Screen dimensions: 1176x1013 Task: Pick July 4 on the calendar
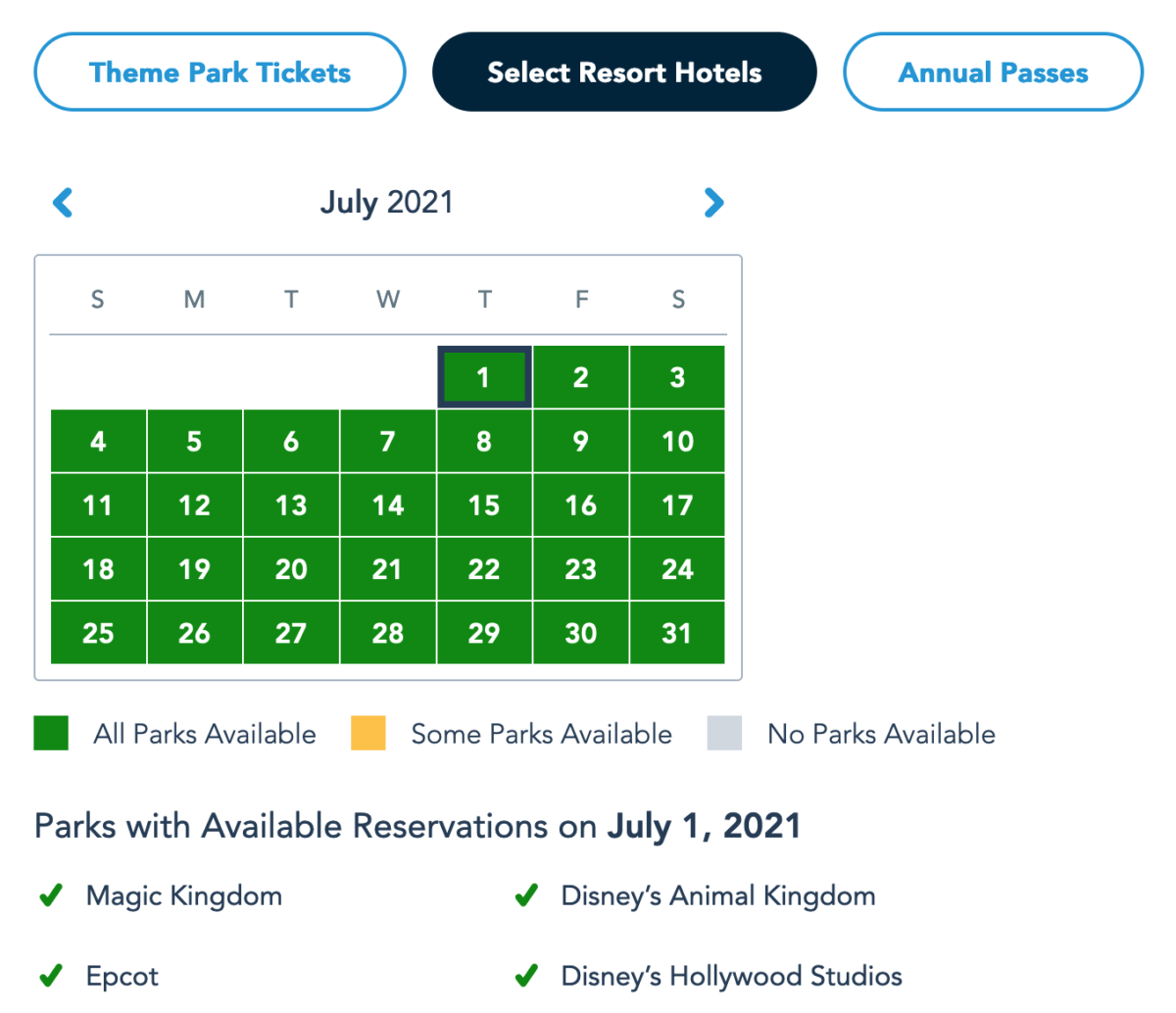pyautogui.click(x=98, y=442)
